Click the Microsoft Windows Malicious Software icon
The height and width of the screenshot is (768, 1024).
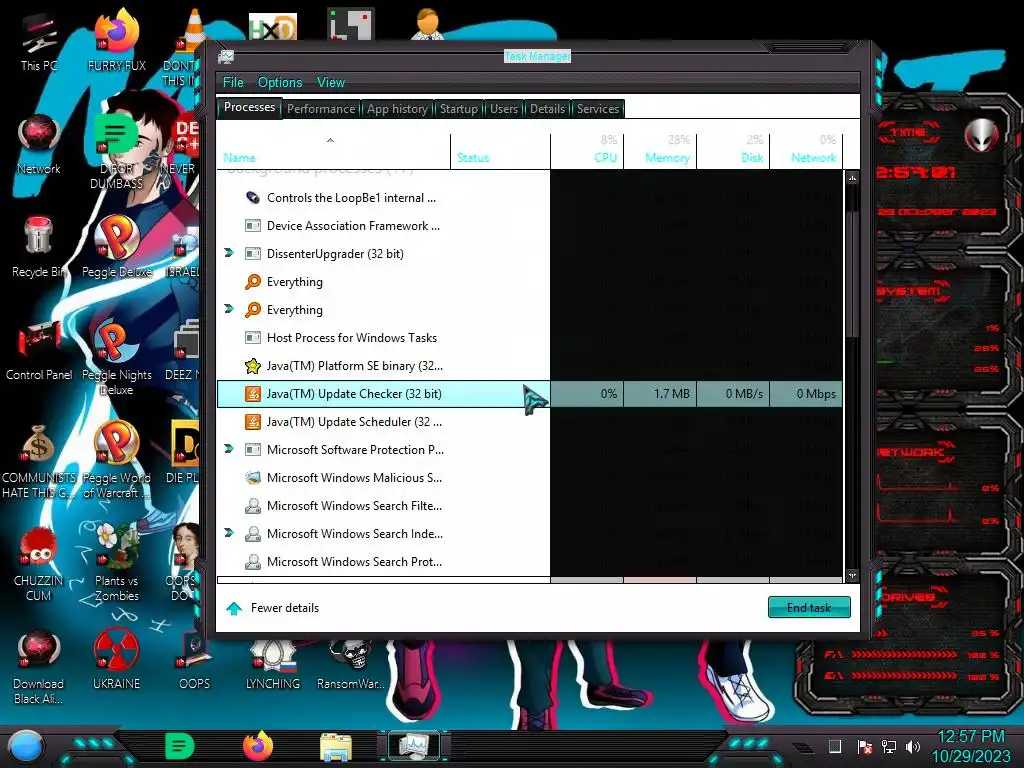click(253, 477)
